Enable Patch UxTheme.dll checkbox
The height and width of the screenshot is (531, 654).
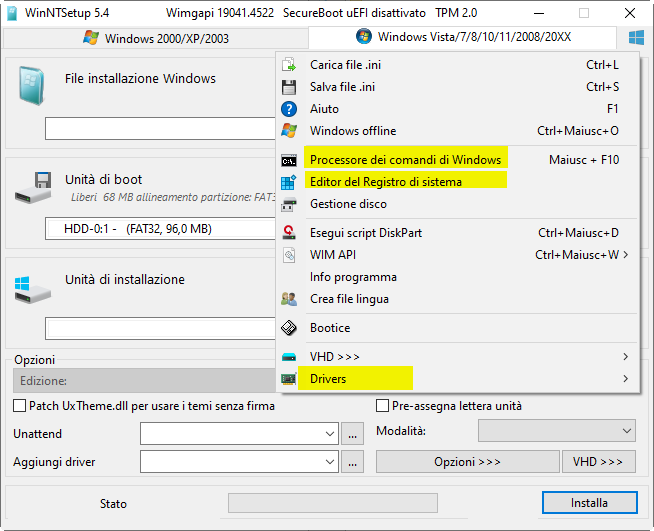(x=20, y=406)
